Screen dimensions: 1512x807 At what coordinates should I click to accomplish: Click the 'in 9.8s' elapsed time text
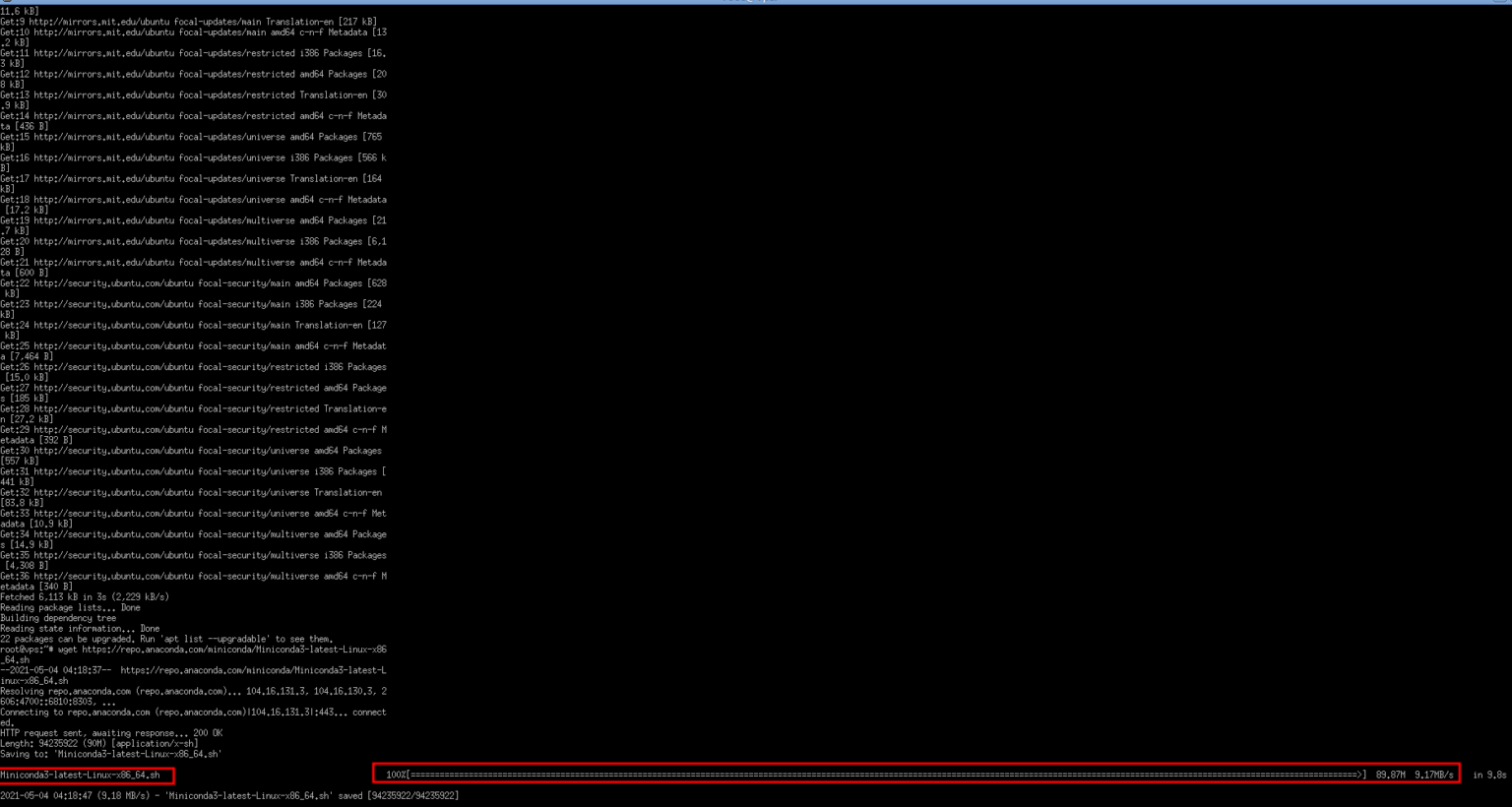tap(1489, 776)
